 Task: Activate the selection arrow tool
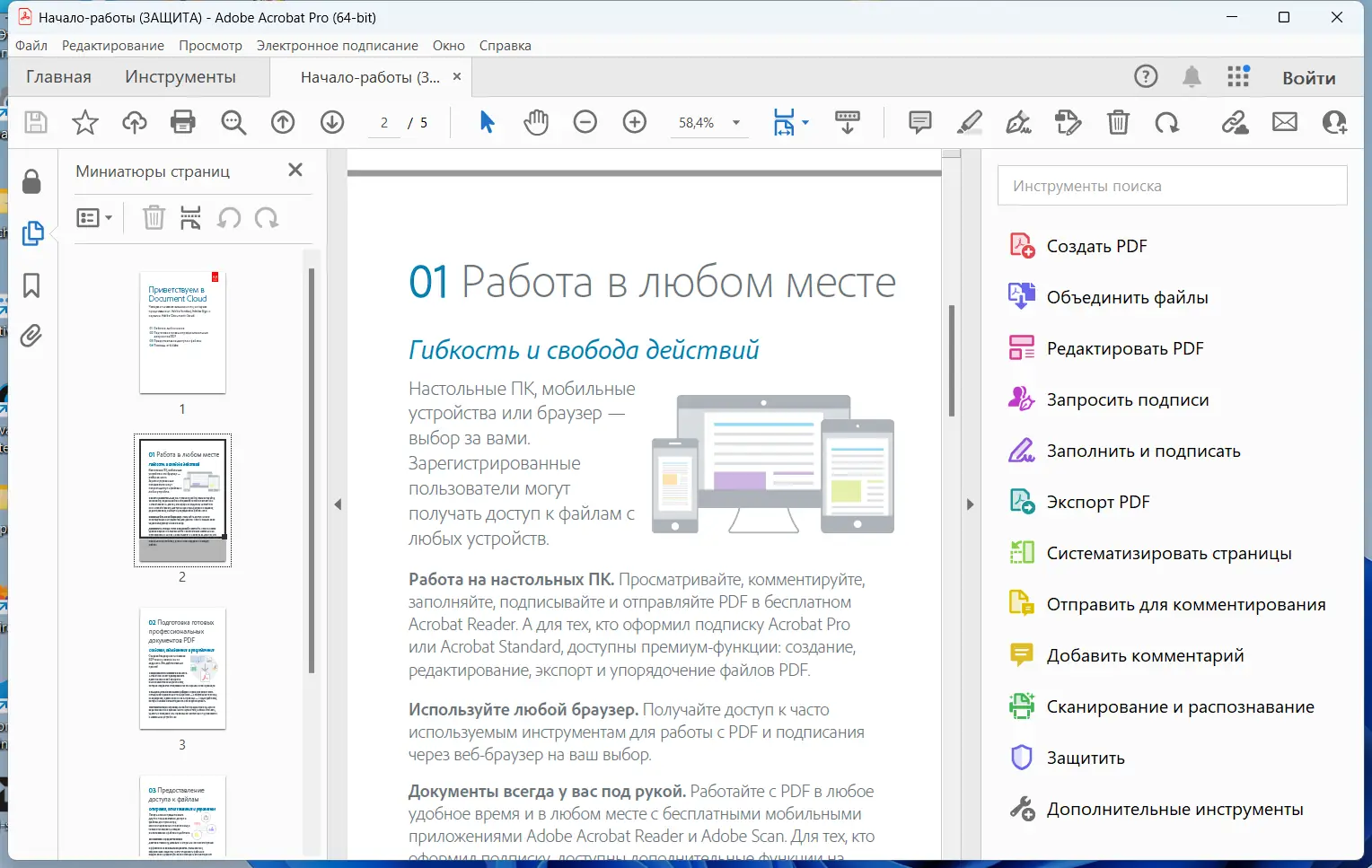coord(487,122)
